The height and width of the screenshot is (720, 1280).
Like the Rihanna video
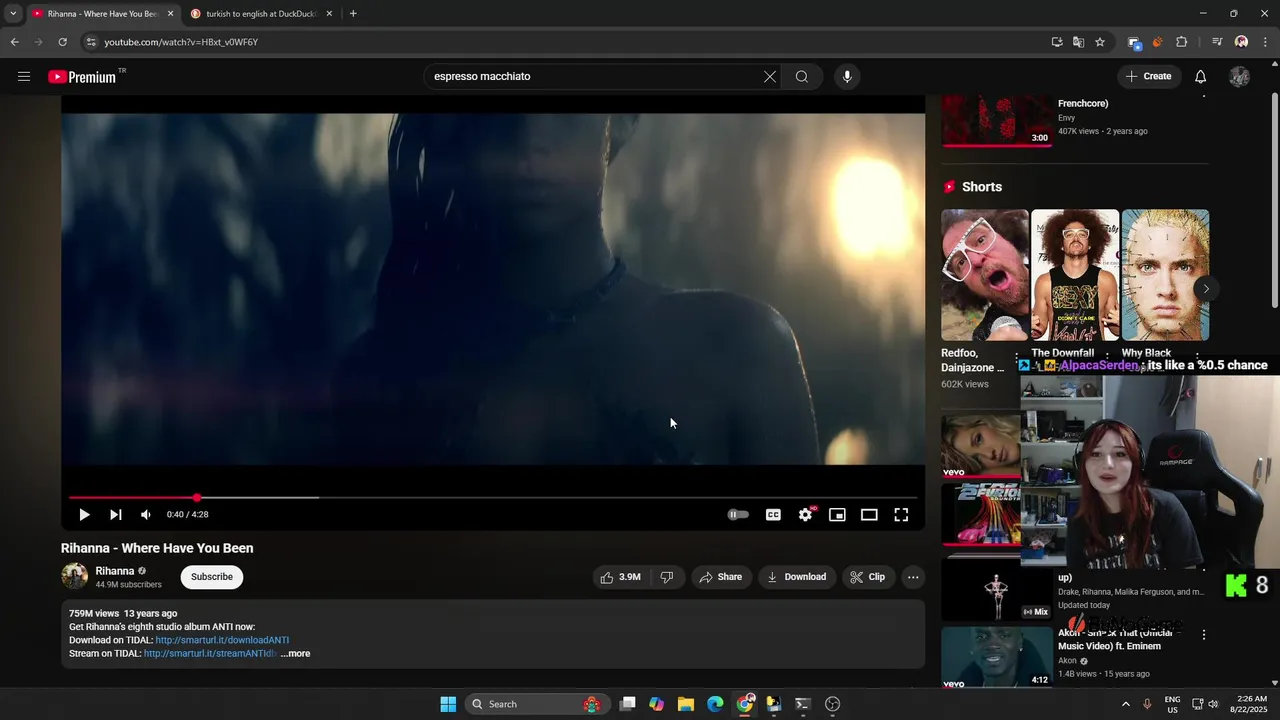click(x=621, y=577)
